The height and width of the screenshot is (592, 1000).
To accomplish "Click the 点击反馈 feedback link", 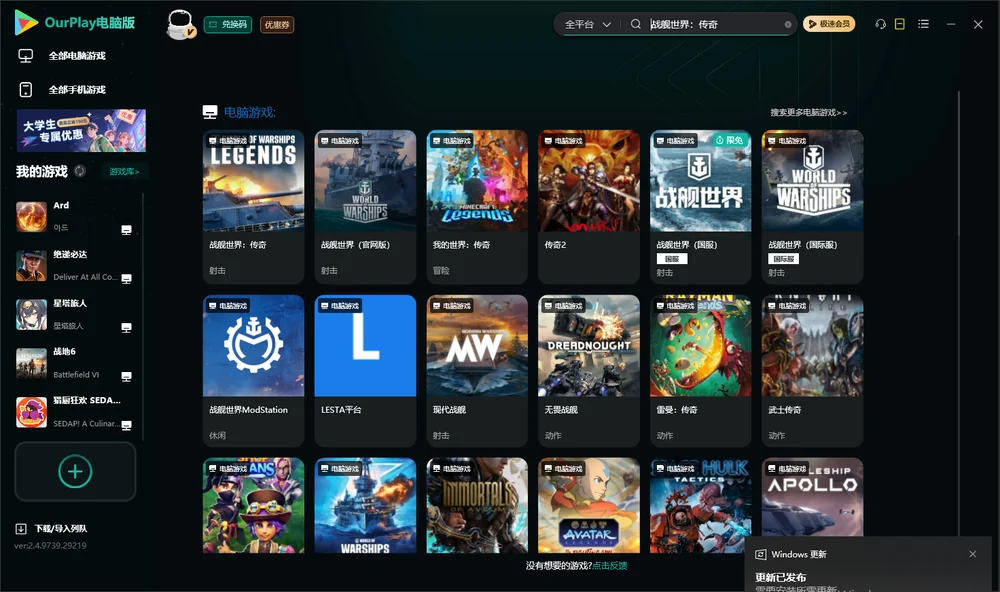I will 609,565.
